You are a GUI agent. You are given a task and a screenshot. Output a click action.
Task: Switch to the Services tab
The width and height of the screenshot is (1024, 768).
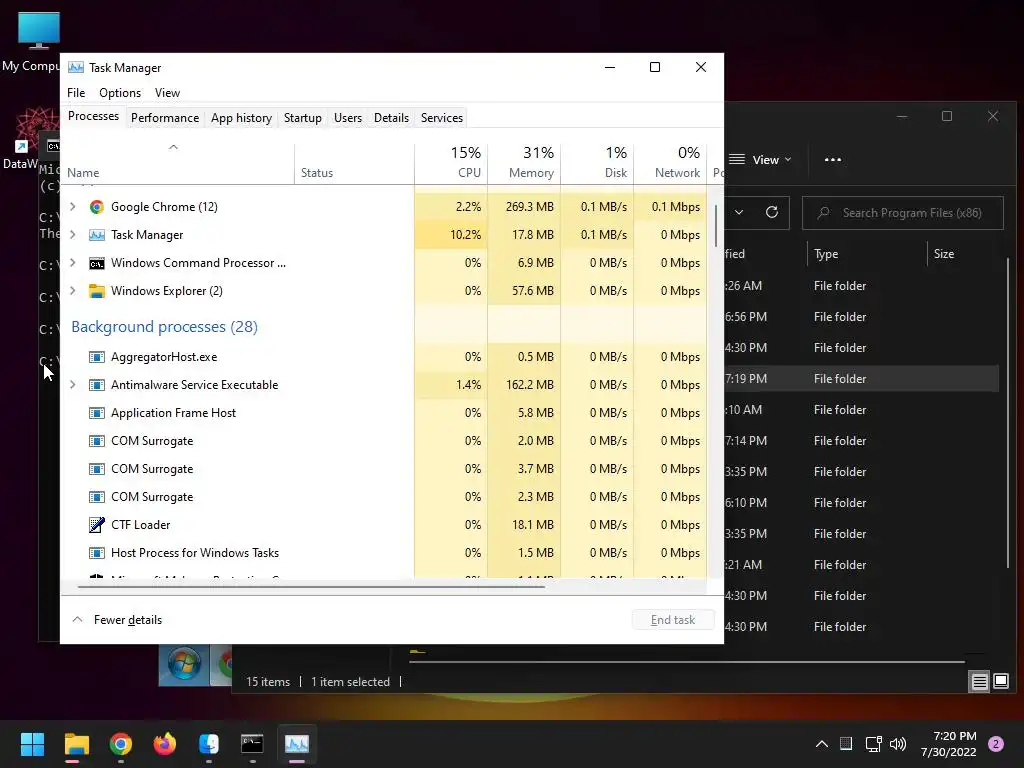[441, 118]
